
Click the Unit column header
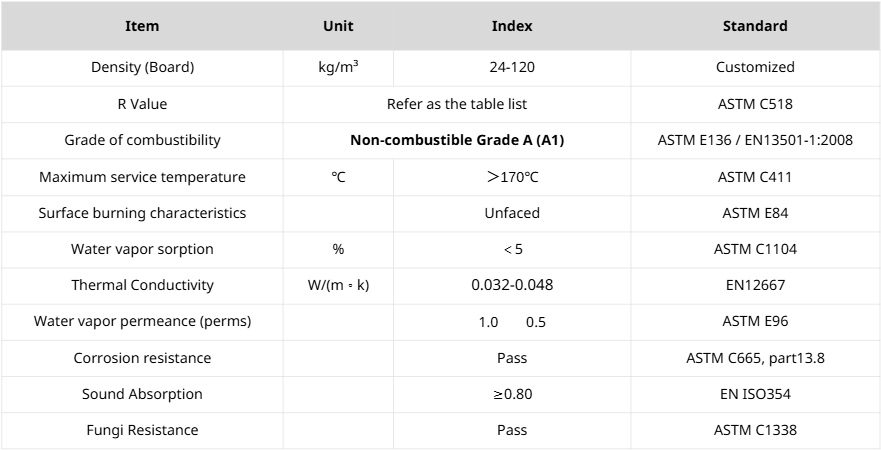(x=338, y=26)
